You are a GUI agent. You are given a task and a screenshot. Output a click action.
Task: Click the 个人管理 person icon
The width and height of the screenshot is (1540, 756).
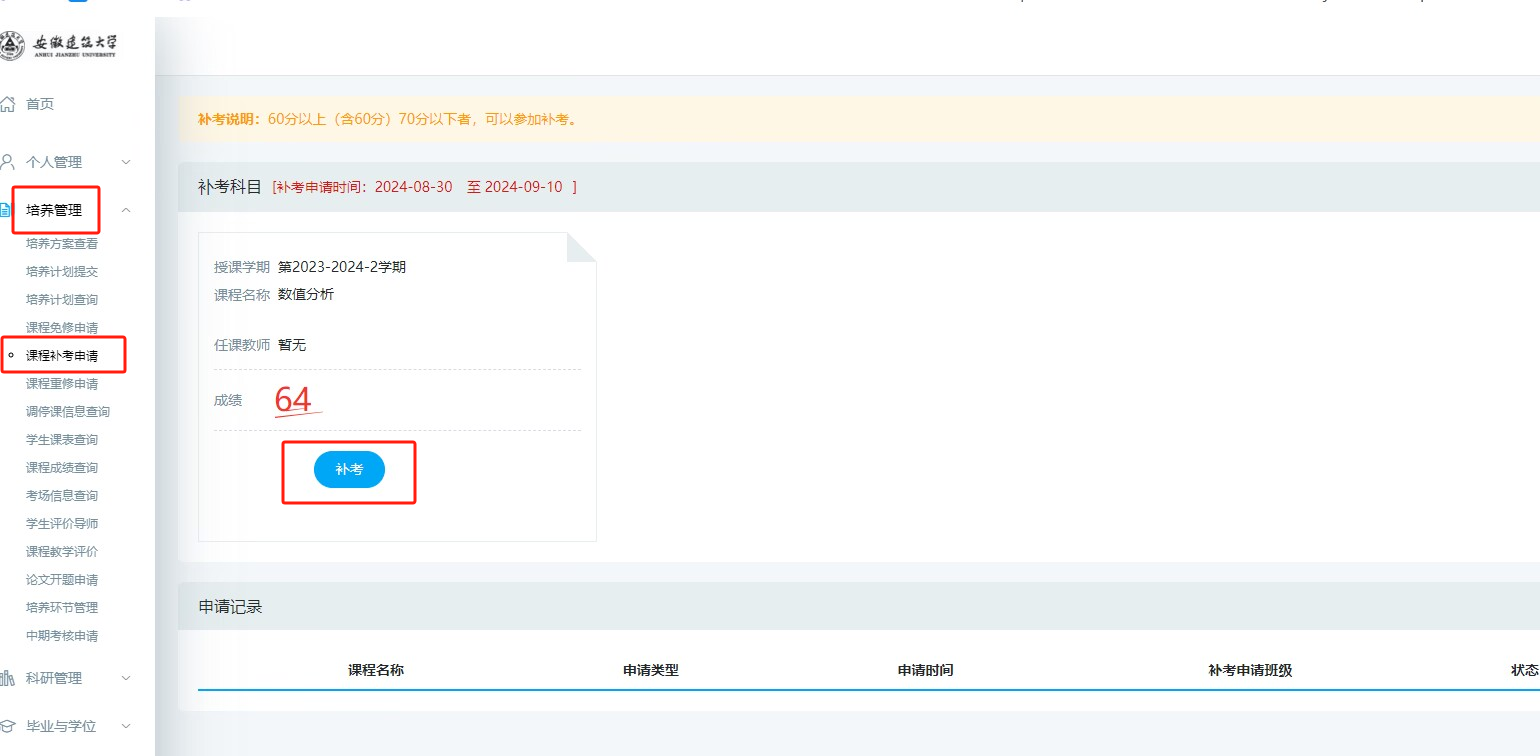point(8,162)
